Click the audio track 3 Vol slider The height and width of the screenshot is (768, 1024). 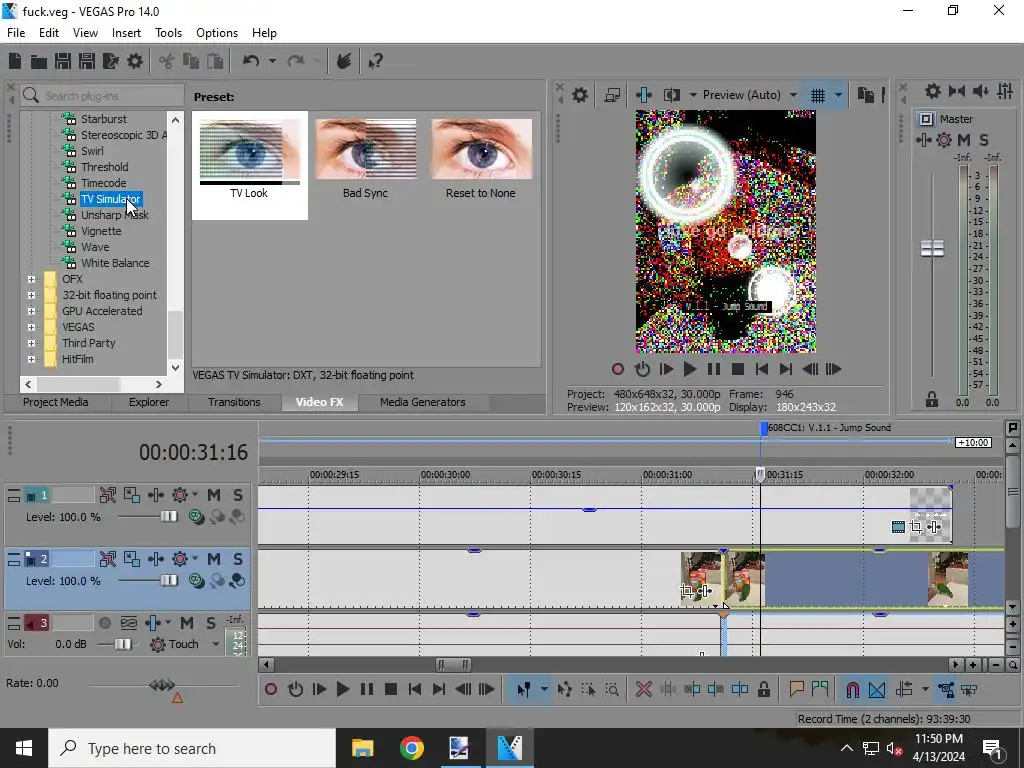click(x=123, y=645)
